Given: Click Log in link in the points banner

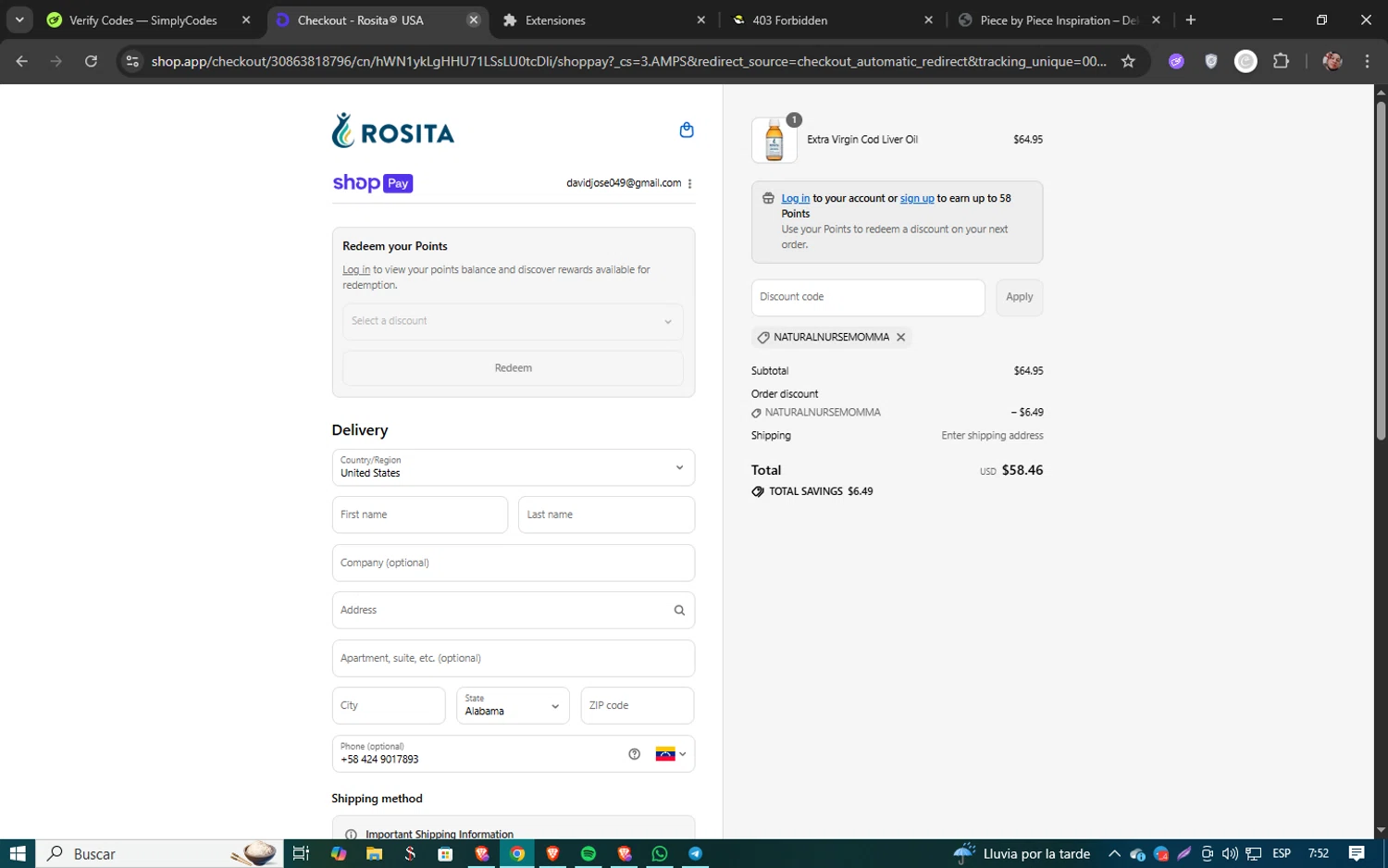Looking at the screenshot, I should (x=795, y=198).
